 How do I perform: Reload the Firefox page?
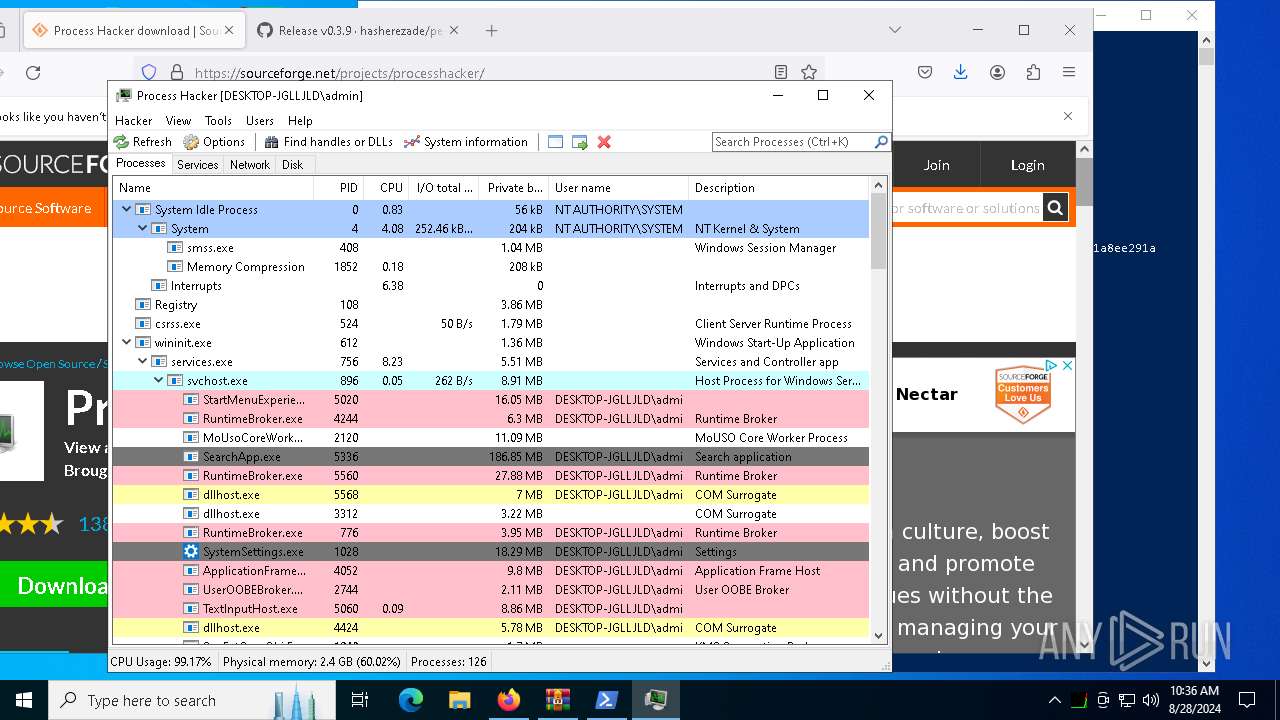[33, 72]
